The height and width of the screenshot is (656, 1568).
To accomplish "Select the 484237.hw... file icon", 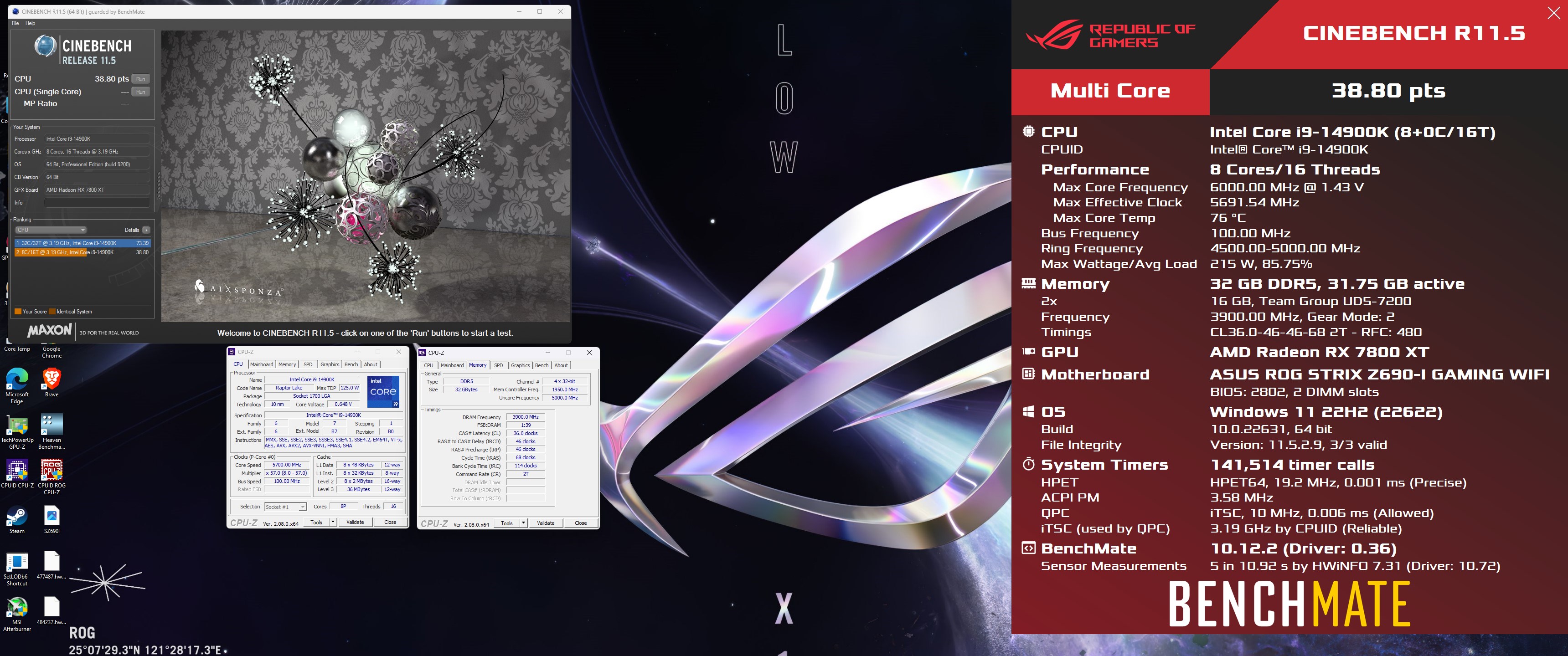I will pos(52,610).
